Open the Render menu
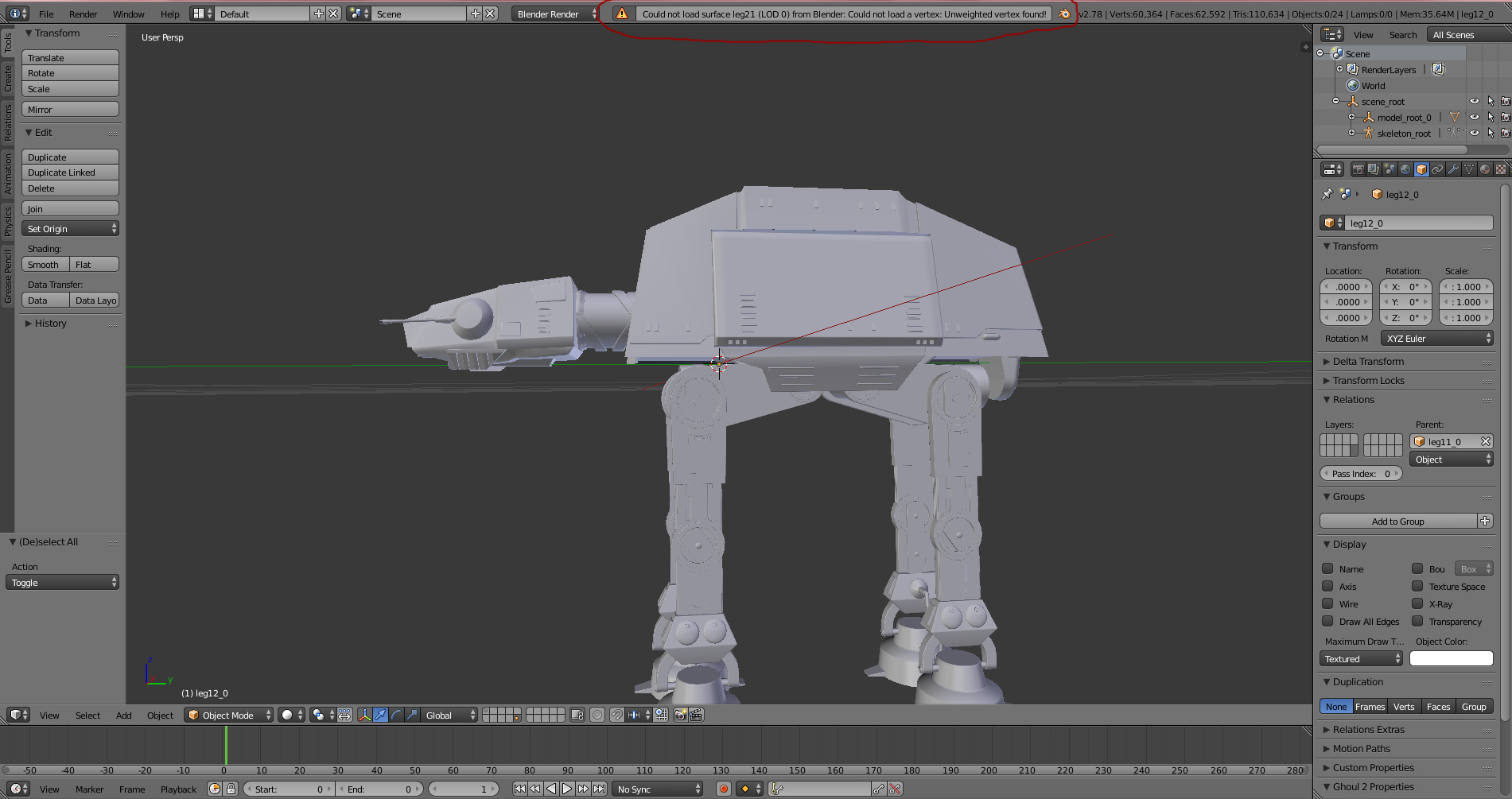Image resolution: width=1512 pixels, height=799 pixels. (83, 14)
